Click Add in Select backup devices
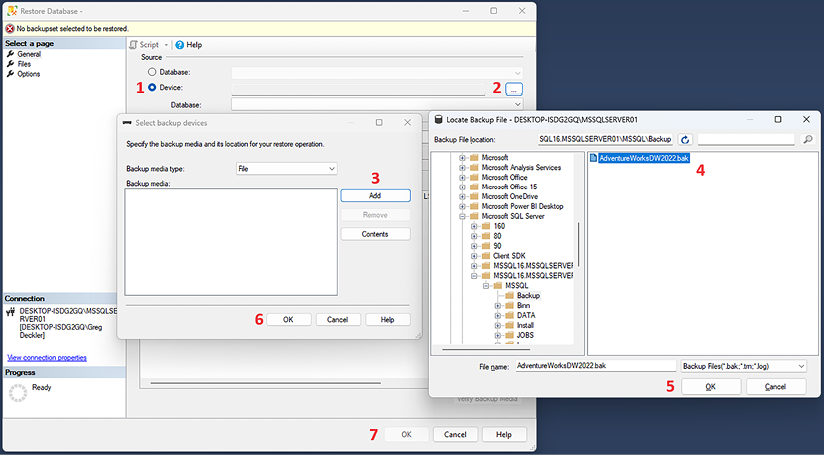 [375, 195]
